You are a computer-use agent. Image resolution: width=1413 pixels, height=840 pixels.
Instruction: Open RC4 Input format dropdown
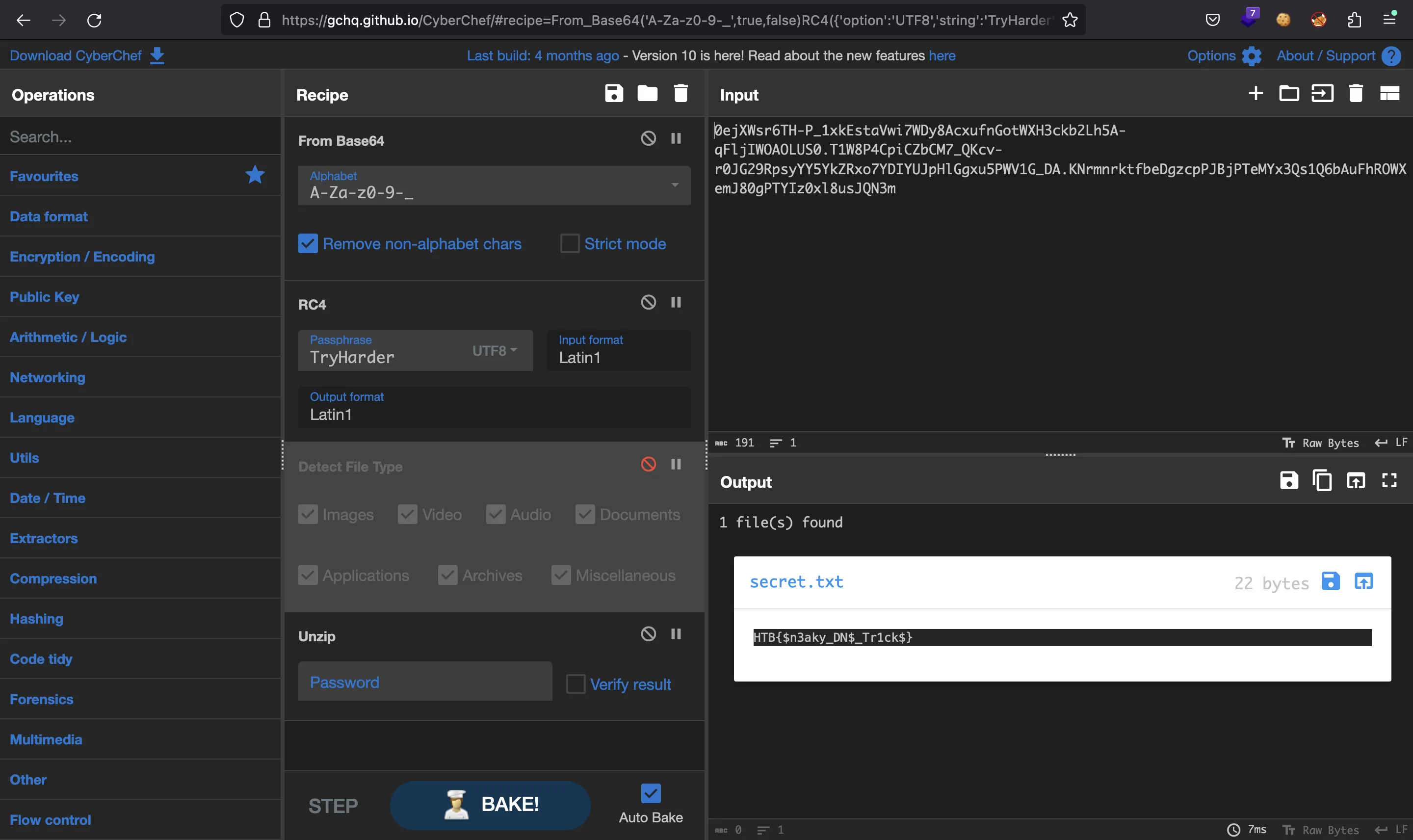tap(619, 350)
